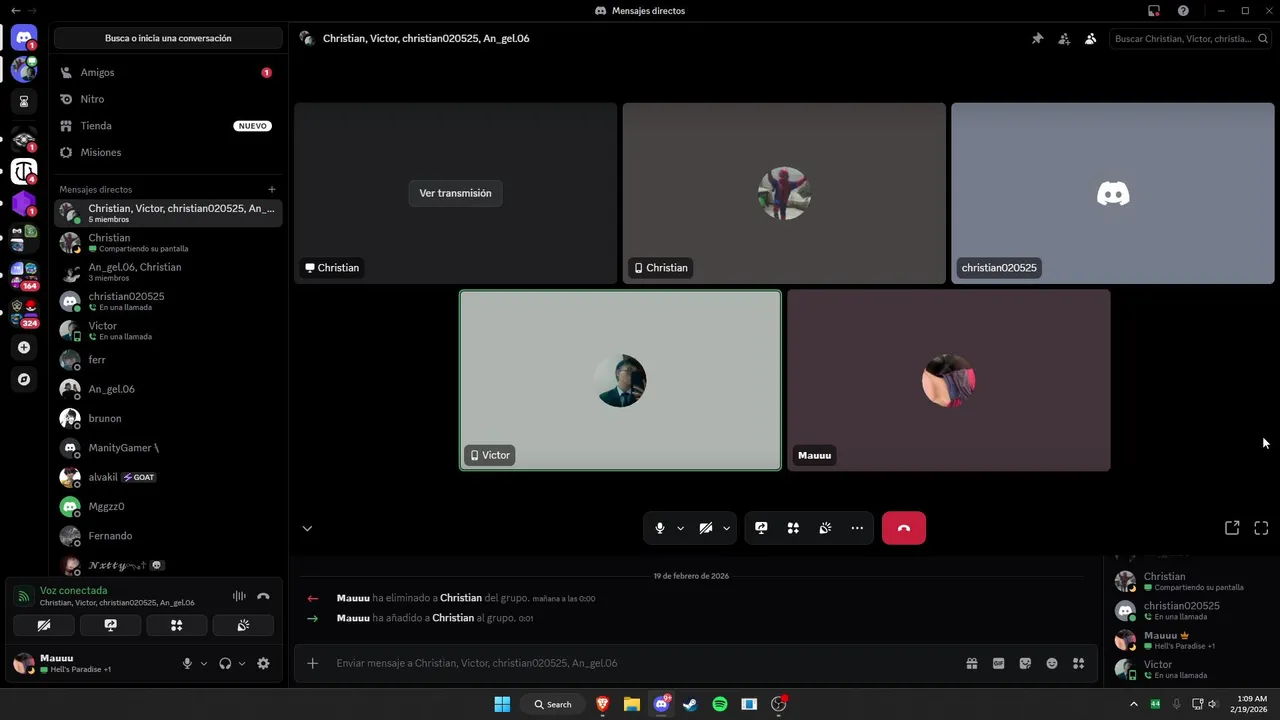1280x720 pixels.
Task: Create new DM with plus icon
Action: point(272,189)
